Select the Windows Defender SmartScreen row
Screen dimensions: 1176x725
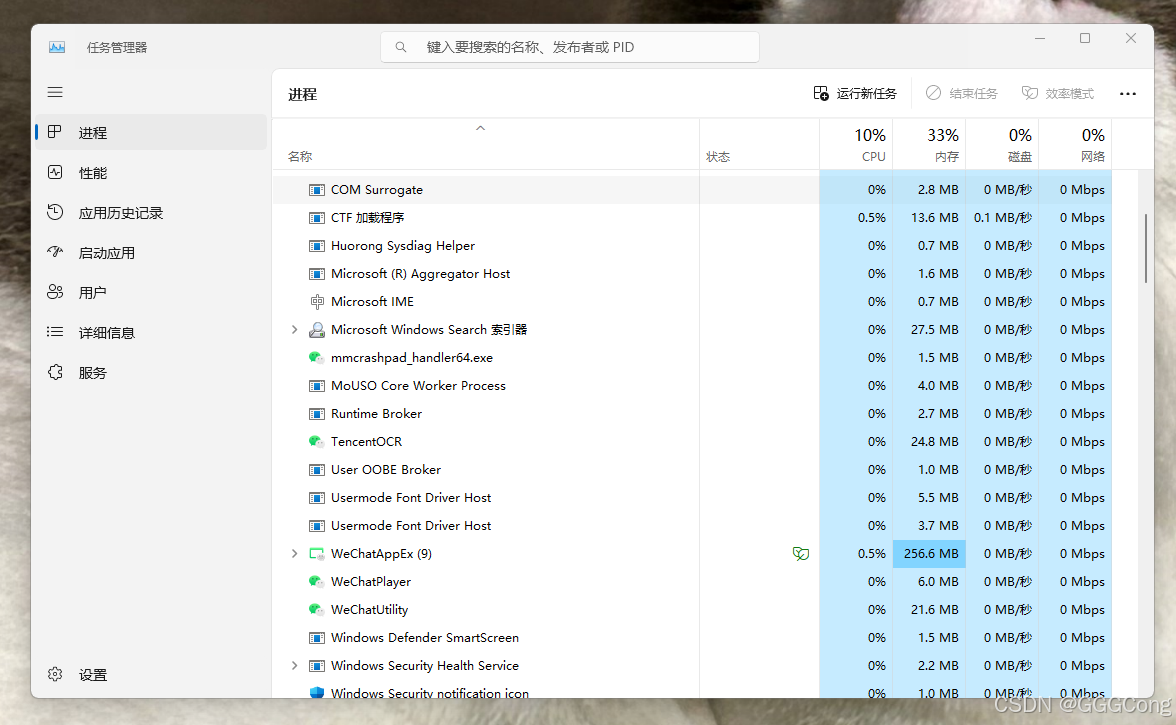pos(692,637)
